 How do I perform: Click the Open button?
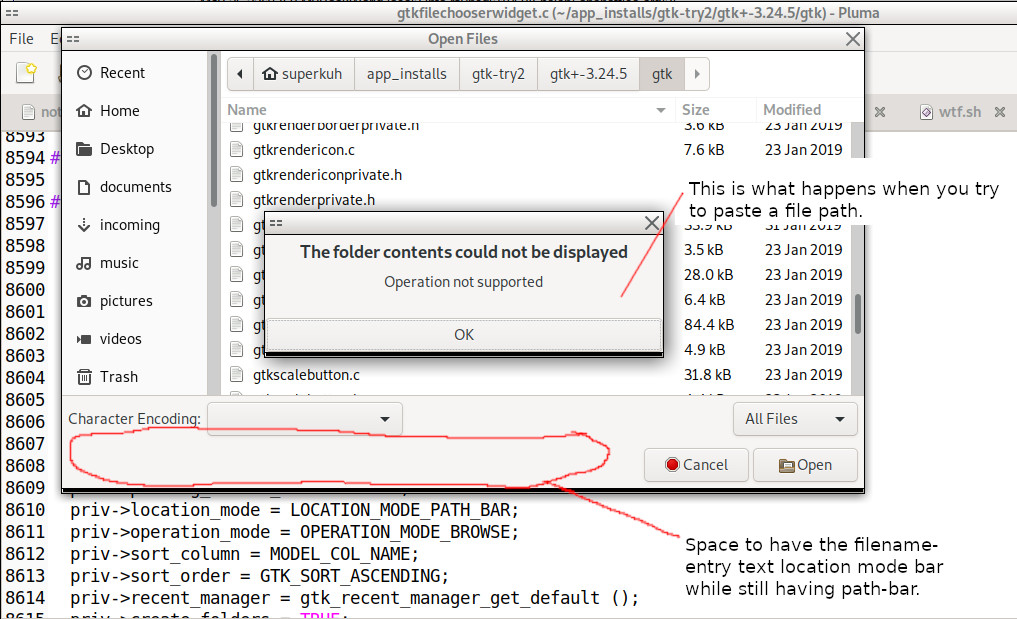coord(805,465)
